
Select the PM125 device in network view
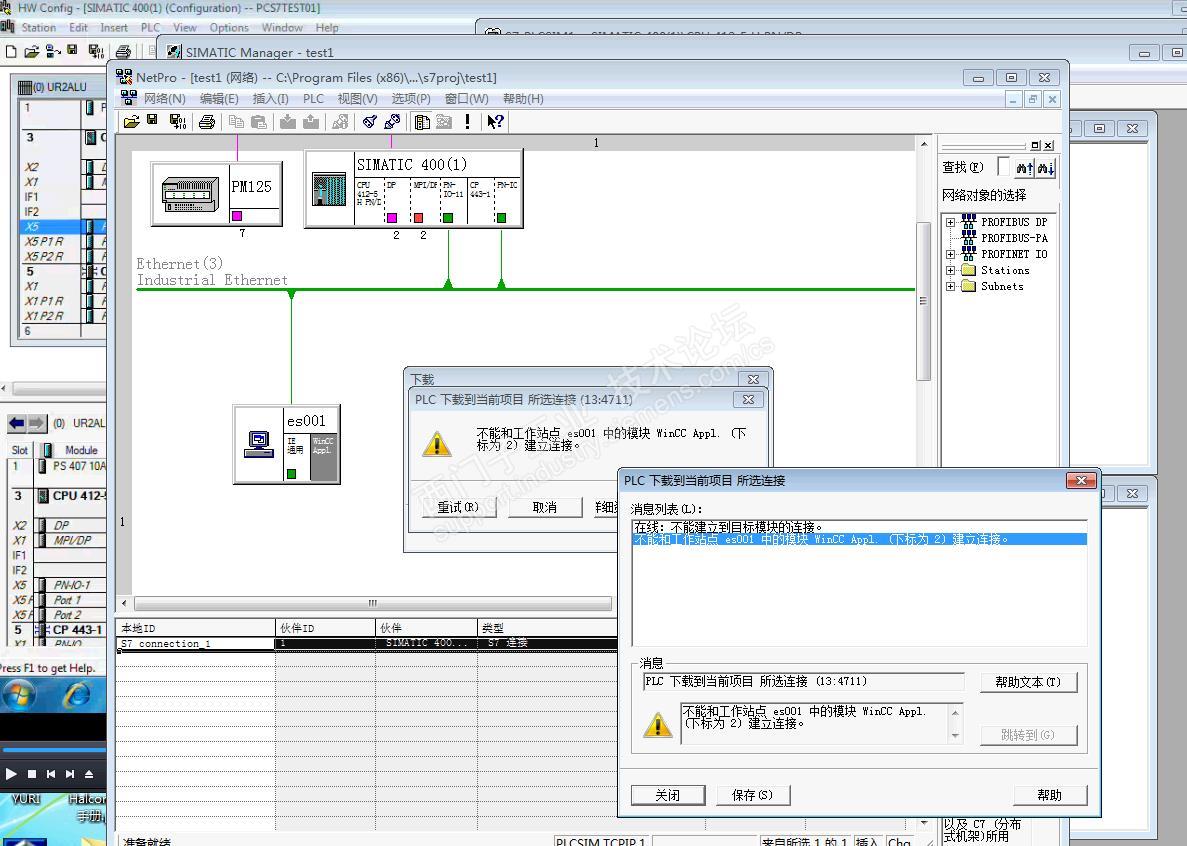click(x=217, y=194)
